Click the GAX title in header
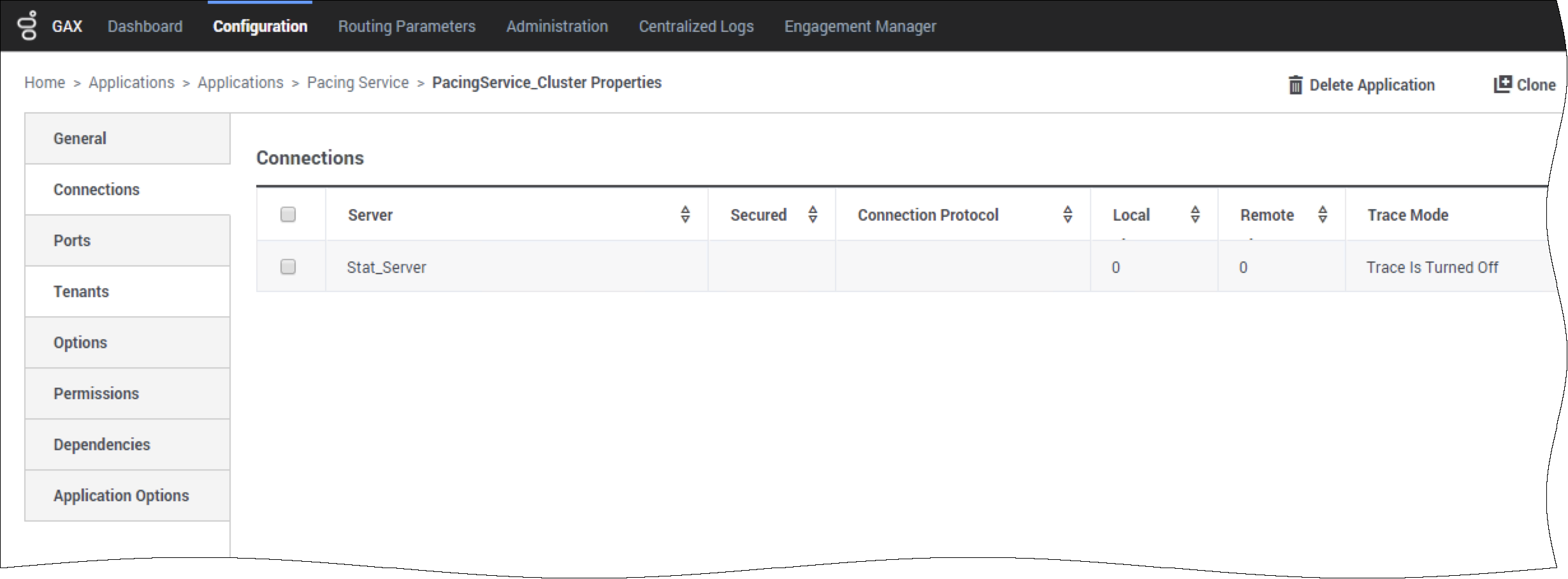The width and height of the screenshot is (1568, 579). point(67,26)
